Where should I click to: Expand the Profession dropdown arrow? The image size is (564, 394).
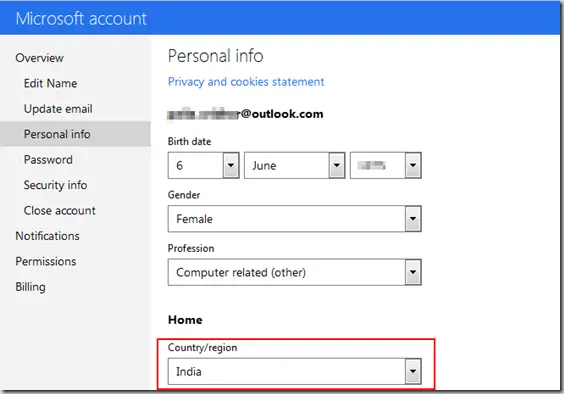coord(413,272)
